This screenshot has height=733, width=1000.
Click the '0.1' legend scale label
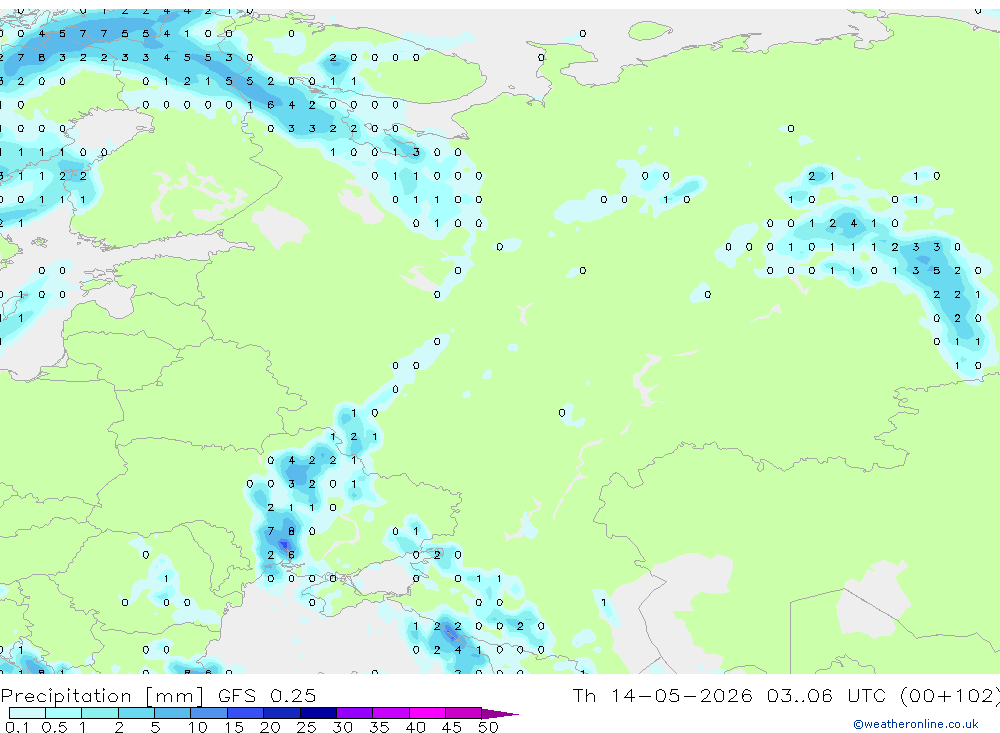click(17, 727)
